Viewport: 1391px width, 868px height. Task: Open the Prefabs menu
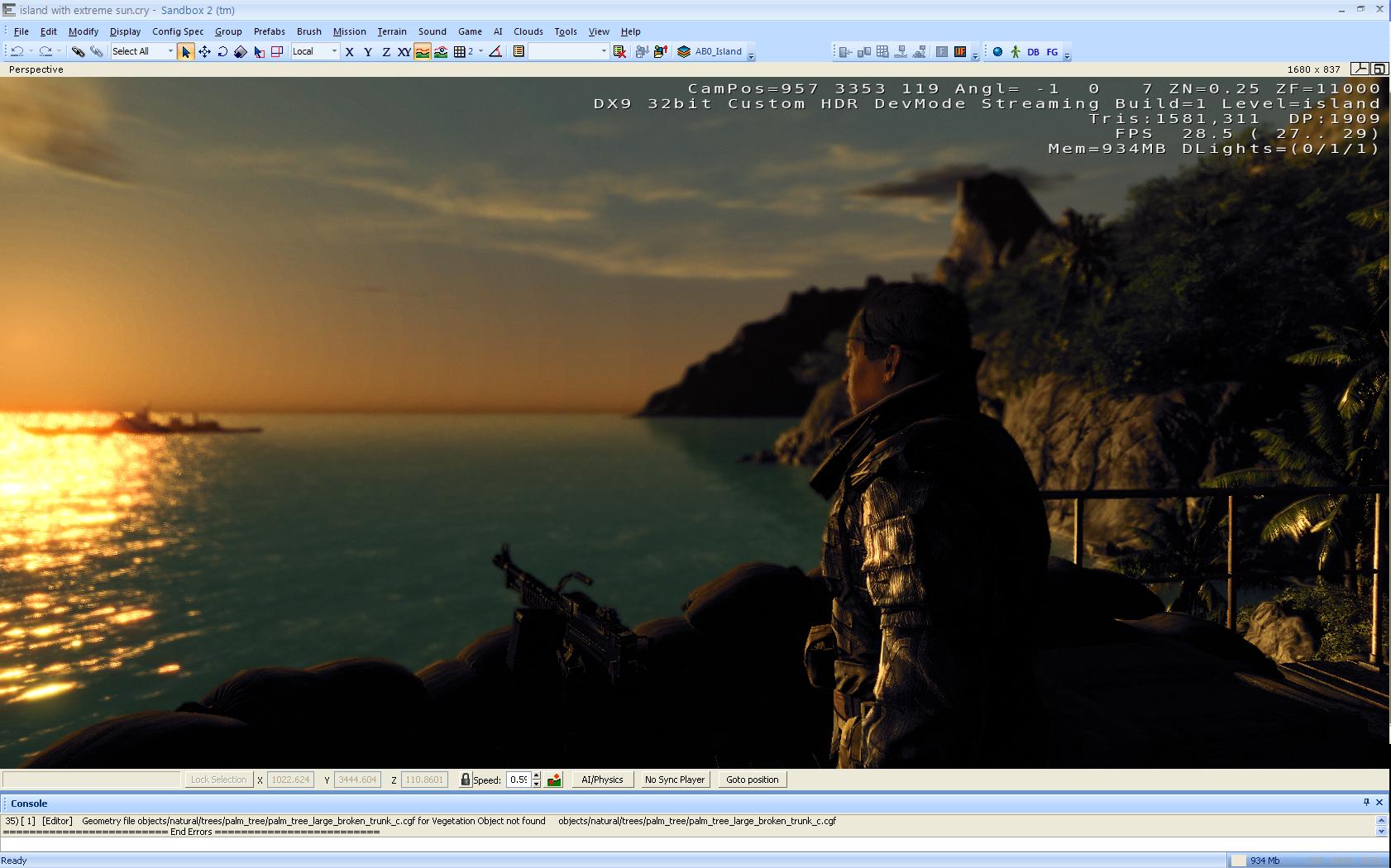point(270,31)
